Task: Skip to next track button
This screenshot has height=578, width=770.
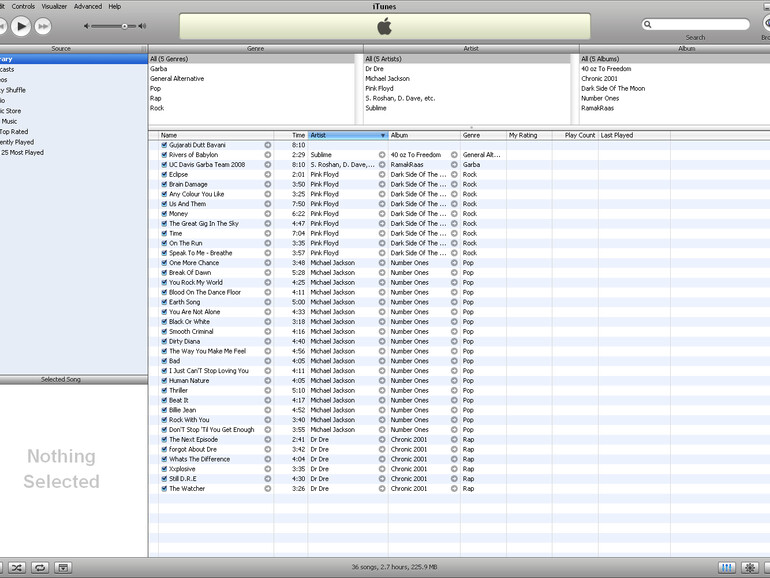Action: click(x=43, y=26)
